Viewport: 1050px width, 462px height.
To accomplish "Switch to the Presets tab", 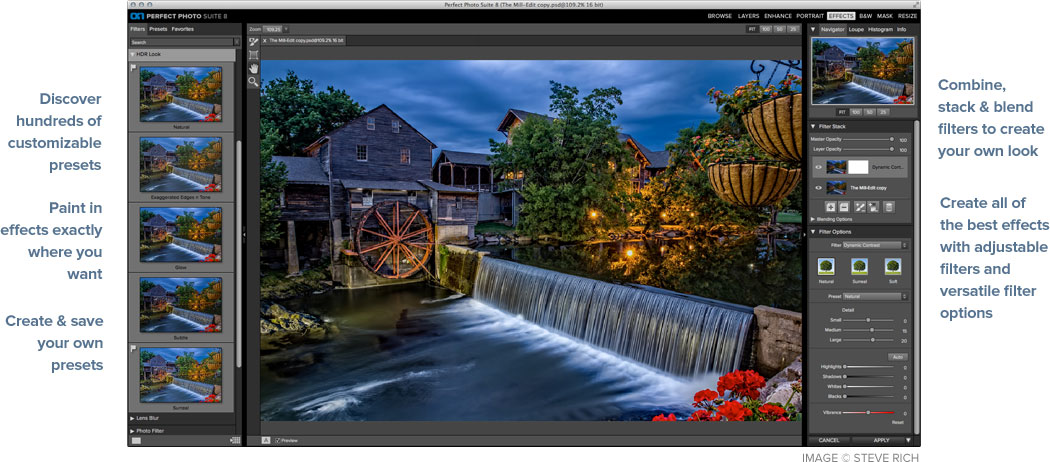I will pos(159,29).
